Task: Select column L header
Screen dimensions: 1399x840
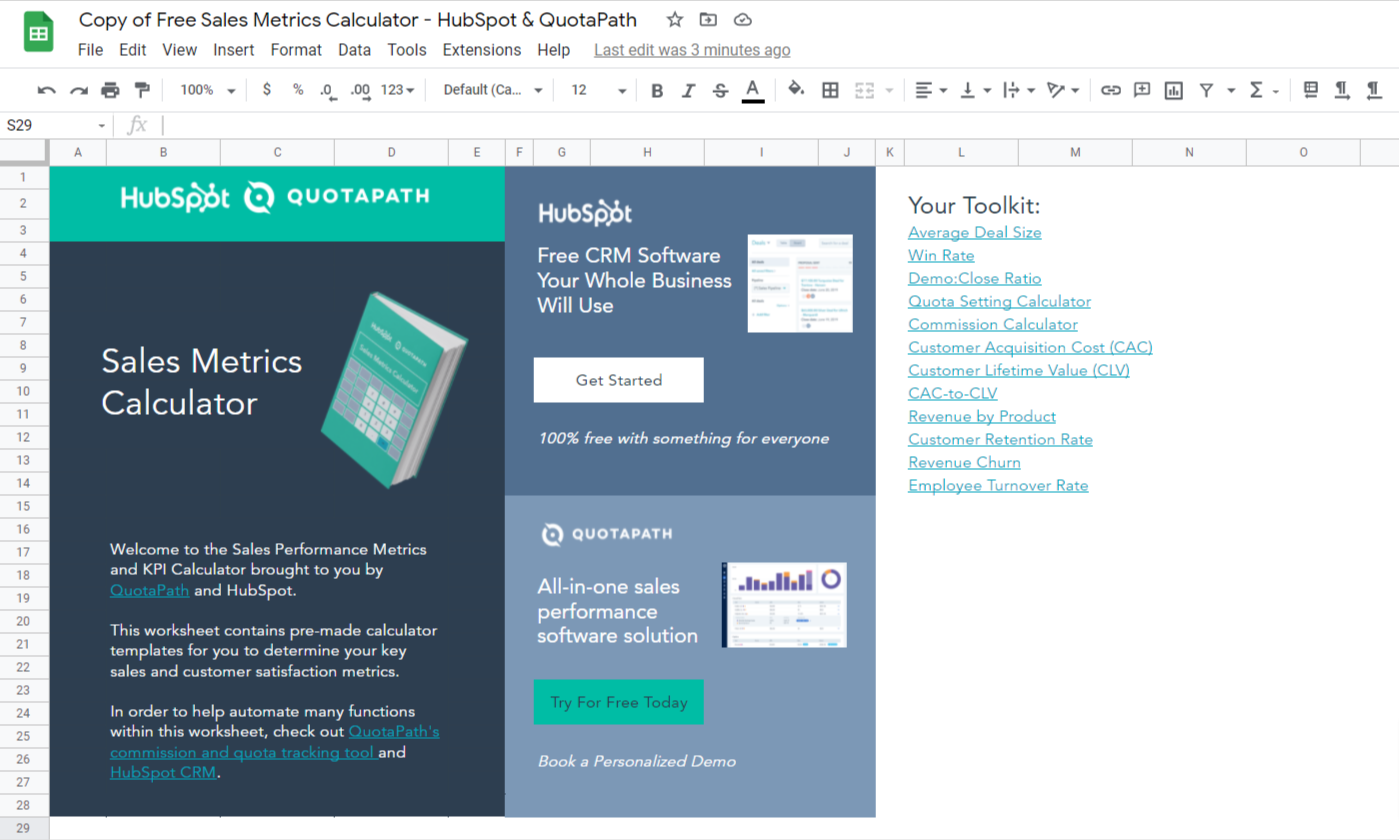Action: [961, 152]
